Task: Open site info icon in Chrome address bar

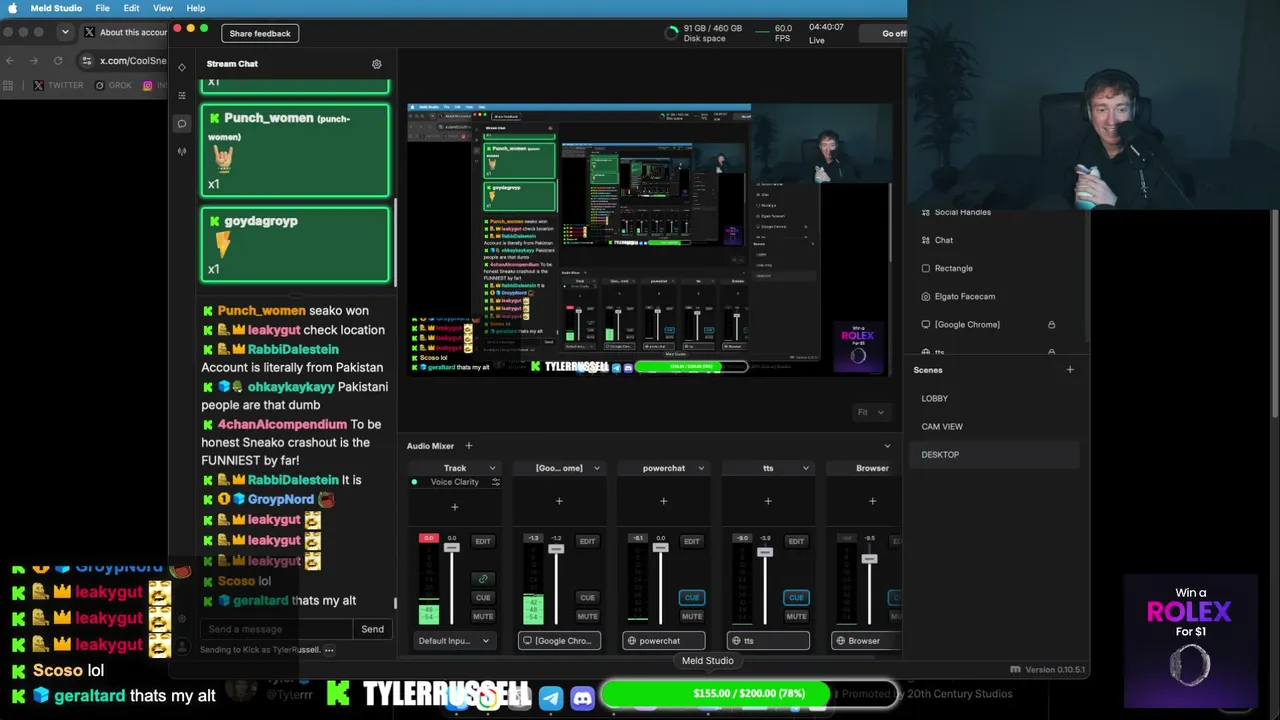Action: tap(87, 61)
